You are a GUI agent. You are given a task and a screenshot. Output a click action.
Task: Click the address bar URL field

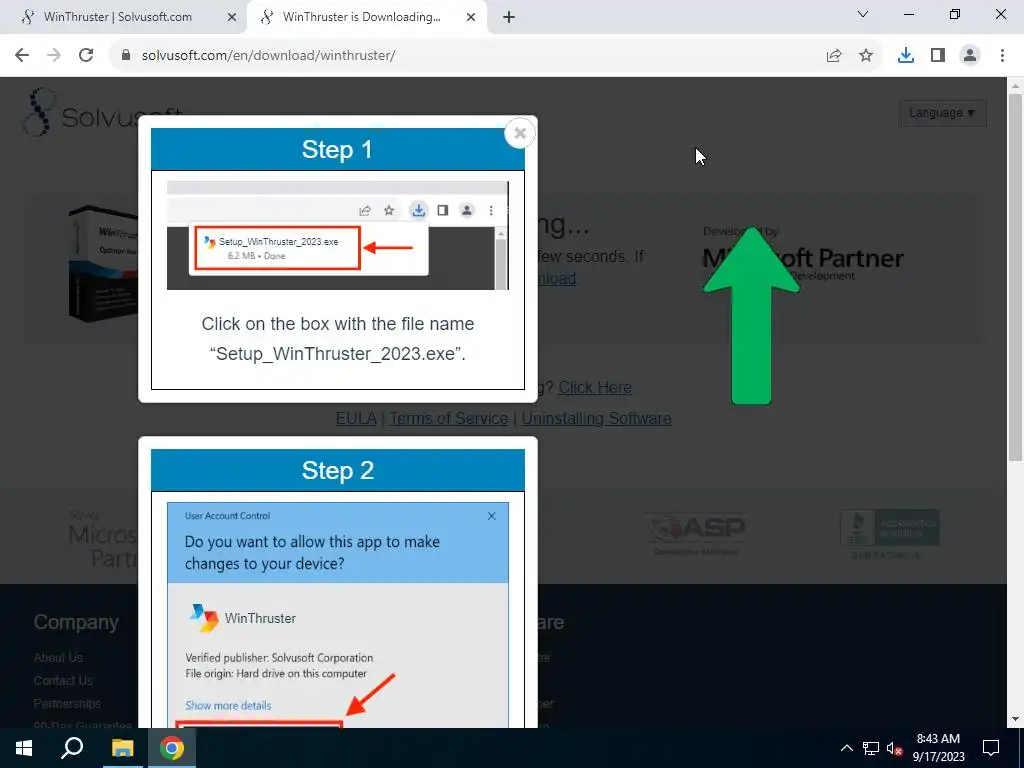click(268, 56)
